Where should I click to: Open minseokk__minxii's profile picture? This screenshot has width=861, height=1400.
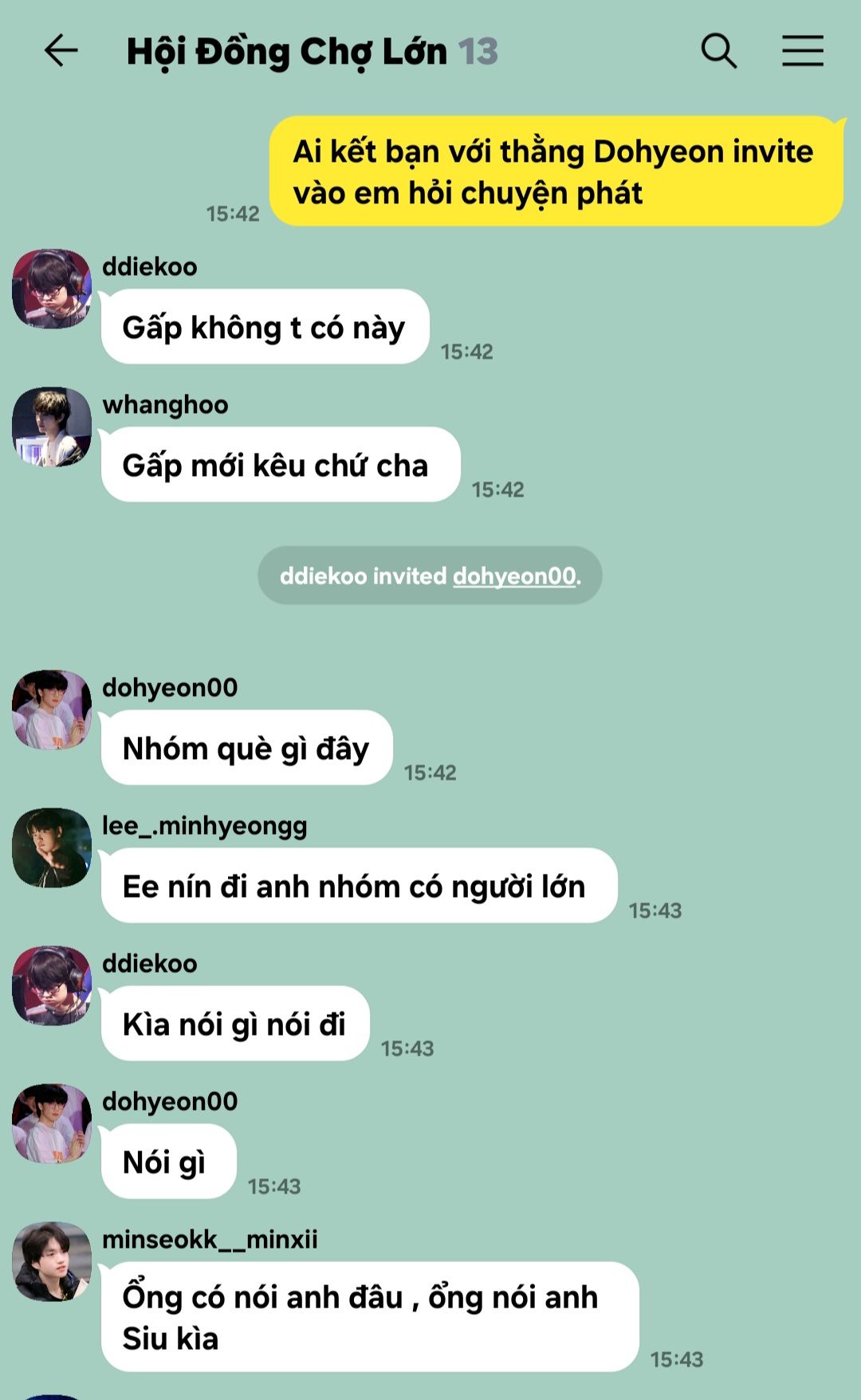tap(52, 1261)
